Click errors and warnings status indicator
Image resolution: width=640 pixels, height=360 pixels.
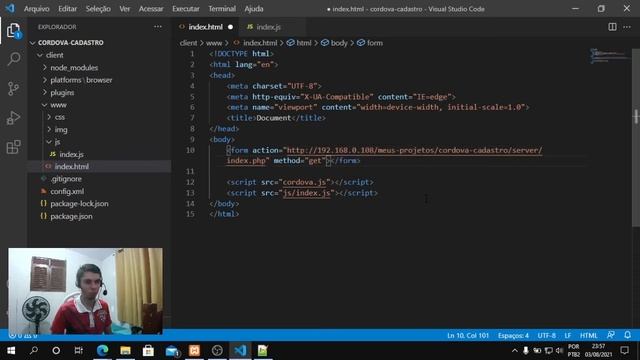tap(23, 336)
